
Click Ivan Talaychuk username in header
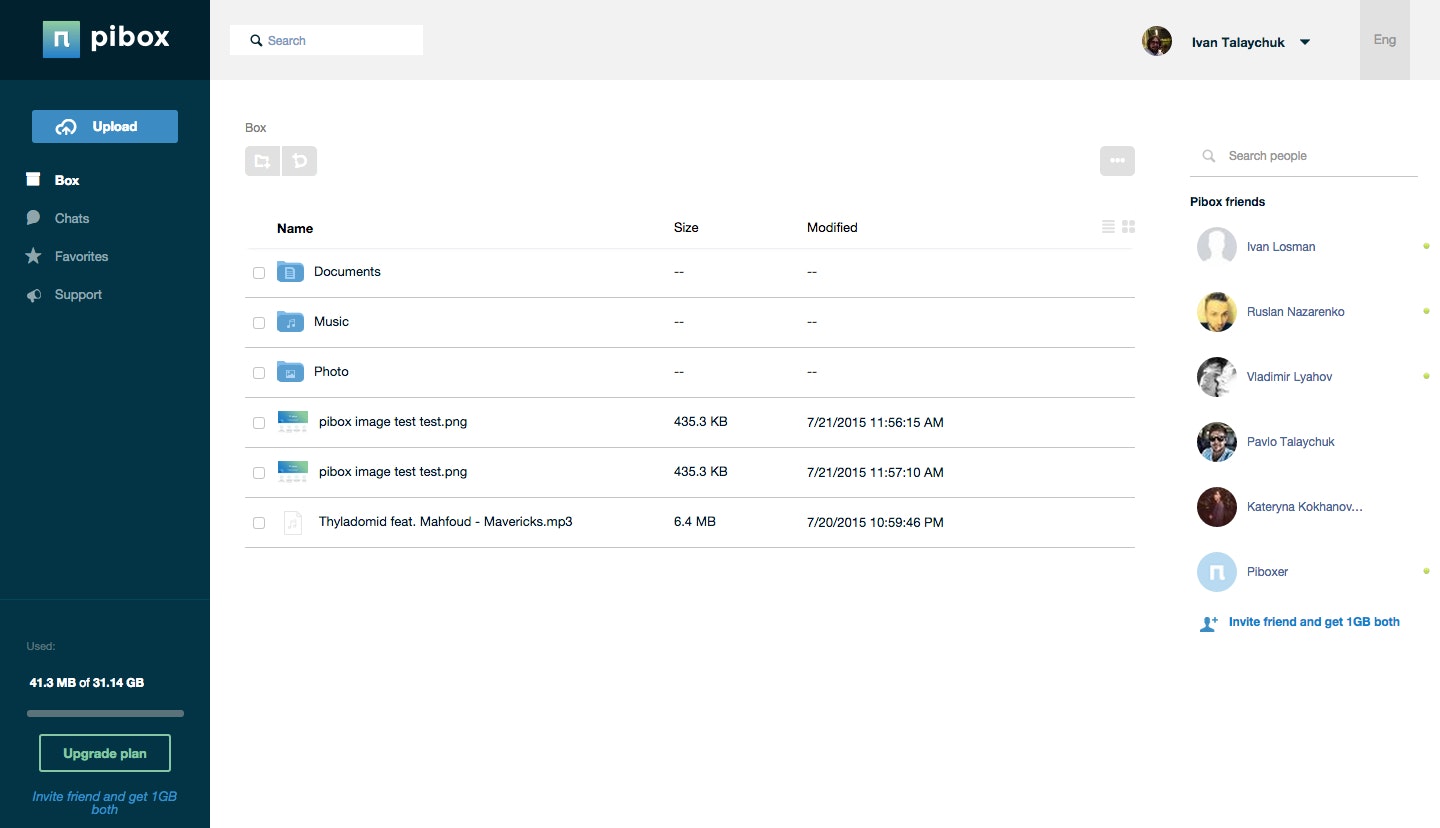coord(1238,42)
